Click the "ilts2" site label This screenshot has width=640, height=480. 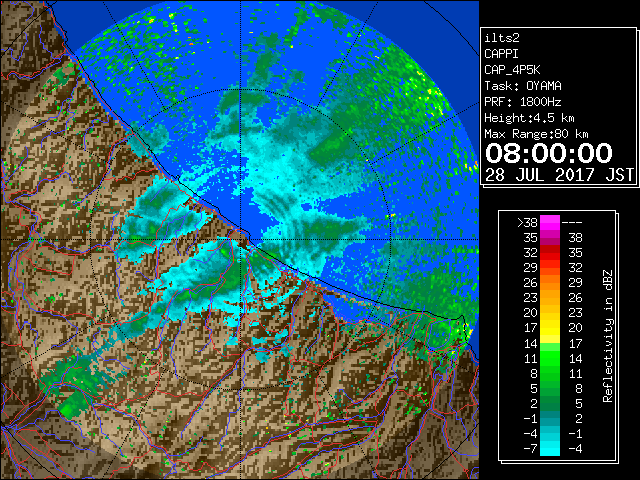click(x=502, y=38)
